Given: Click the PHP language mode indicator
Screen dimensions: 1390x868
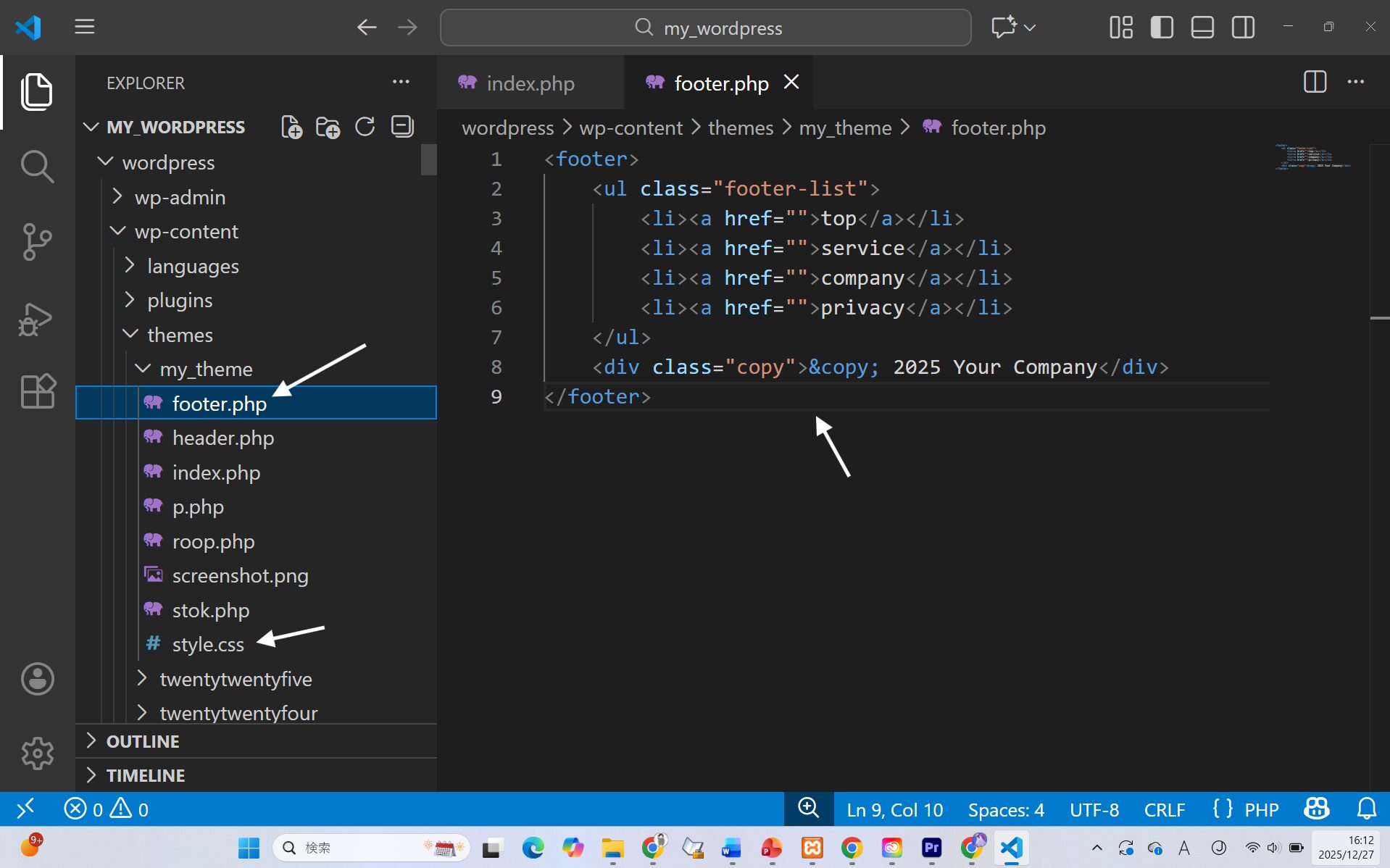Looking at the screenshot, I should coord(1260,809).
